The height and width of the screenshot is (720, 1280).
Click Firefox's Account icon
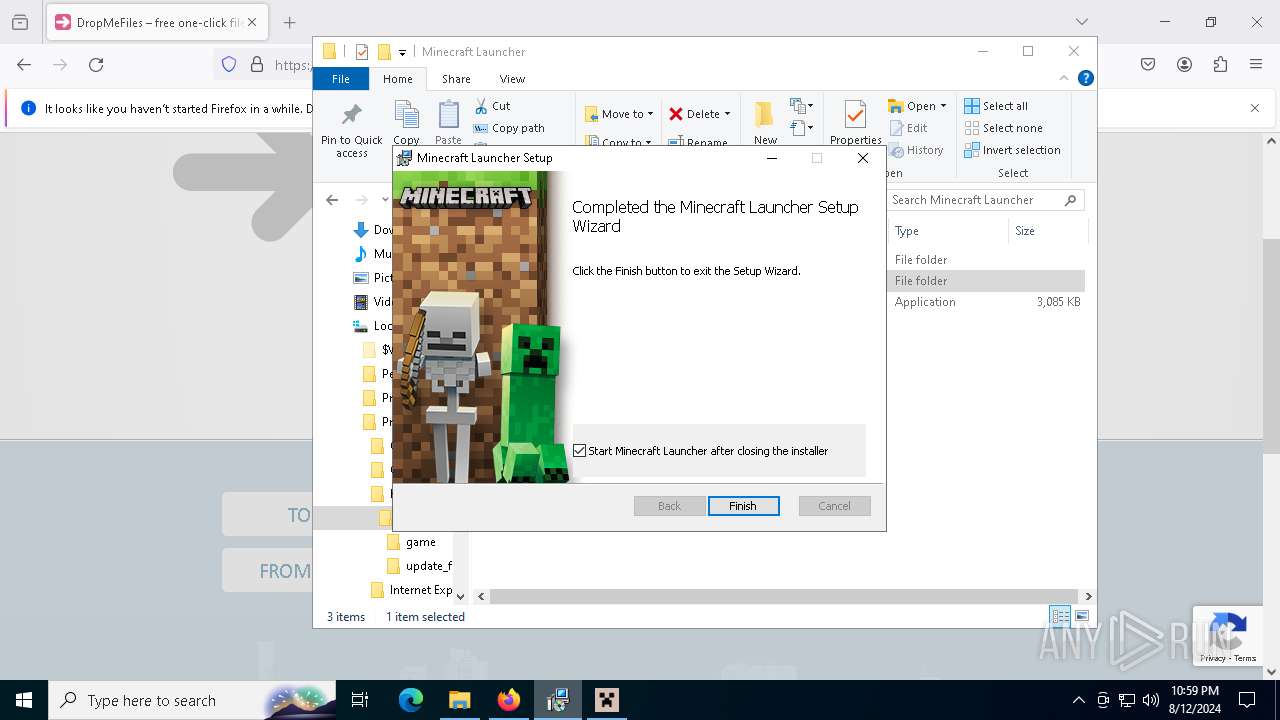click(x=1184, y=64)
